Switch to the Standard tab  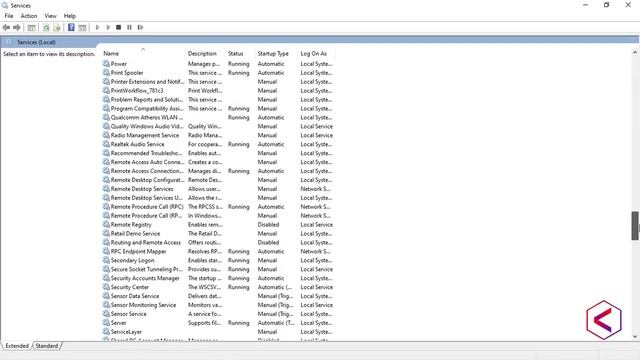pos(47,346)
